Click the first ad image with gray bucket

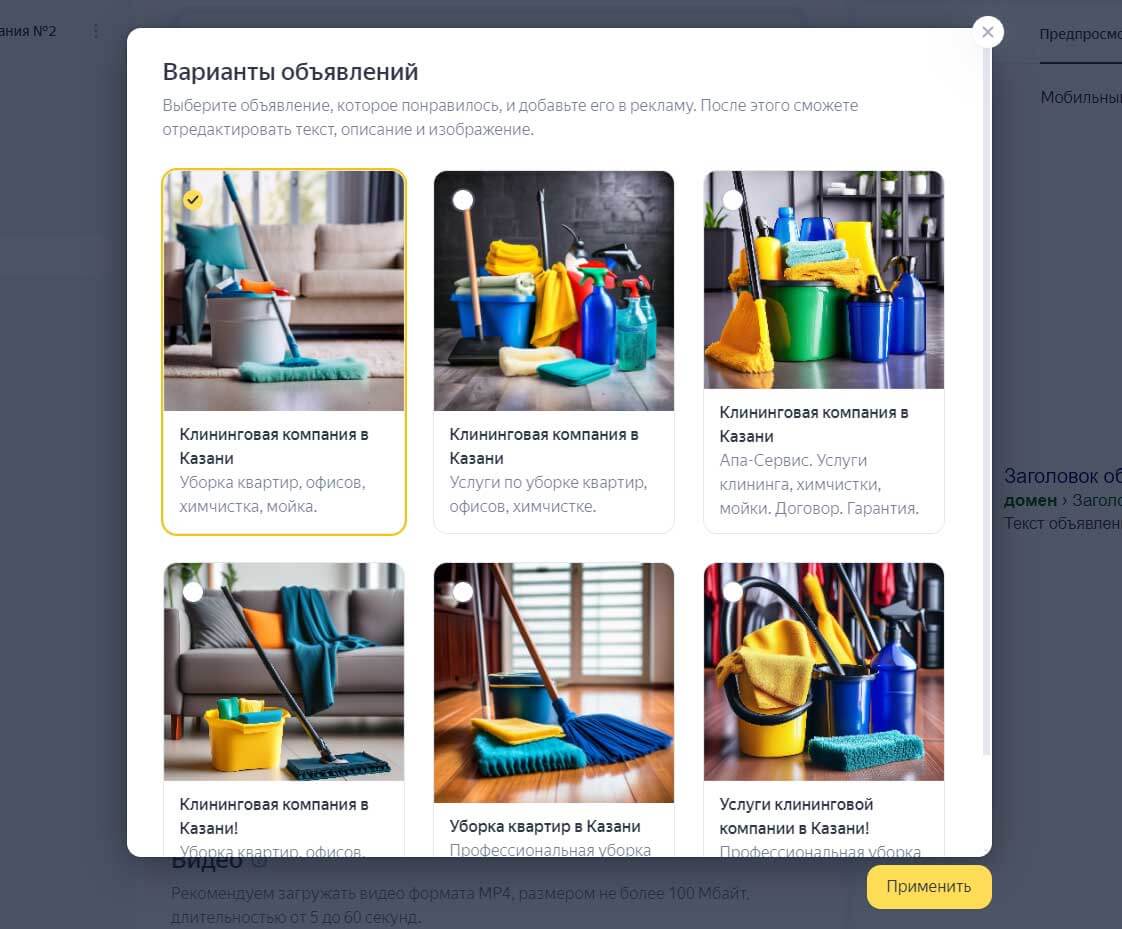(284, 291)
